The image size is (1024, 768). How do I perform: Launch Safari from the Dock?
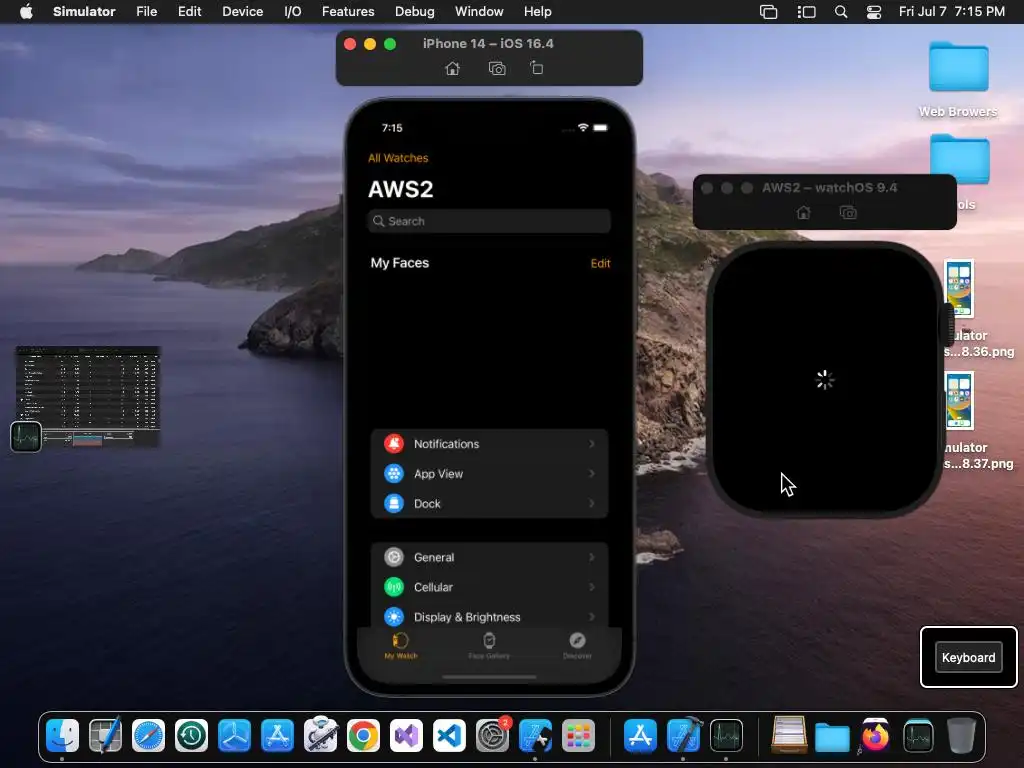[x=148, y=736]
